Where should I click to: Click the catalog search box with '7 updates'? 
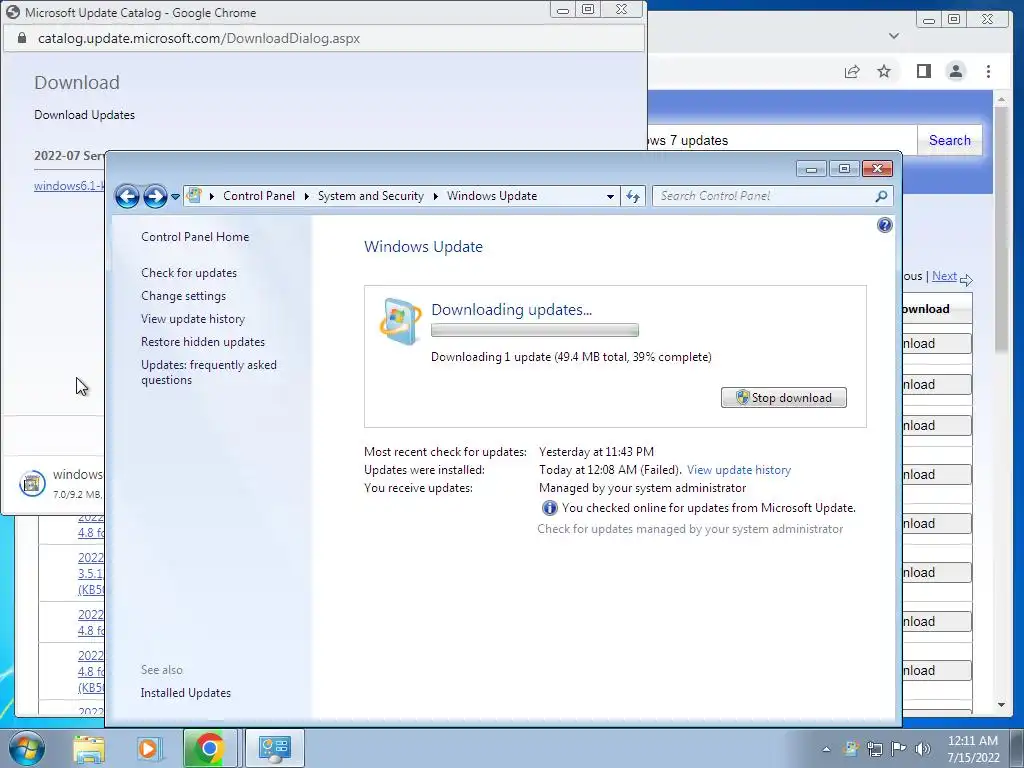[x=782, y=140]
